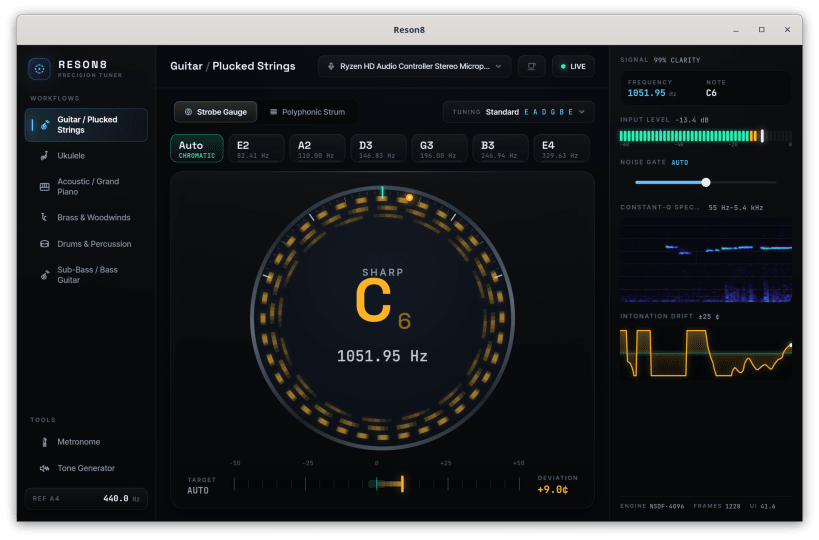Click the Sub-Bass guitar icon
819x540 pixels.
(x=45, y=275)
